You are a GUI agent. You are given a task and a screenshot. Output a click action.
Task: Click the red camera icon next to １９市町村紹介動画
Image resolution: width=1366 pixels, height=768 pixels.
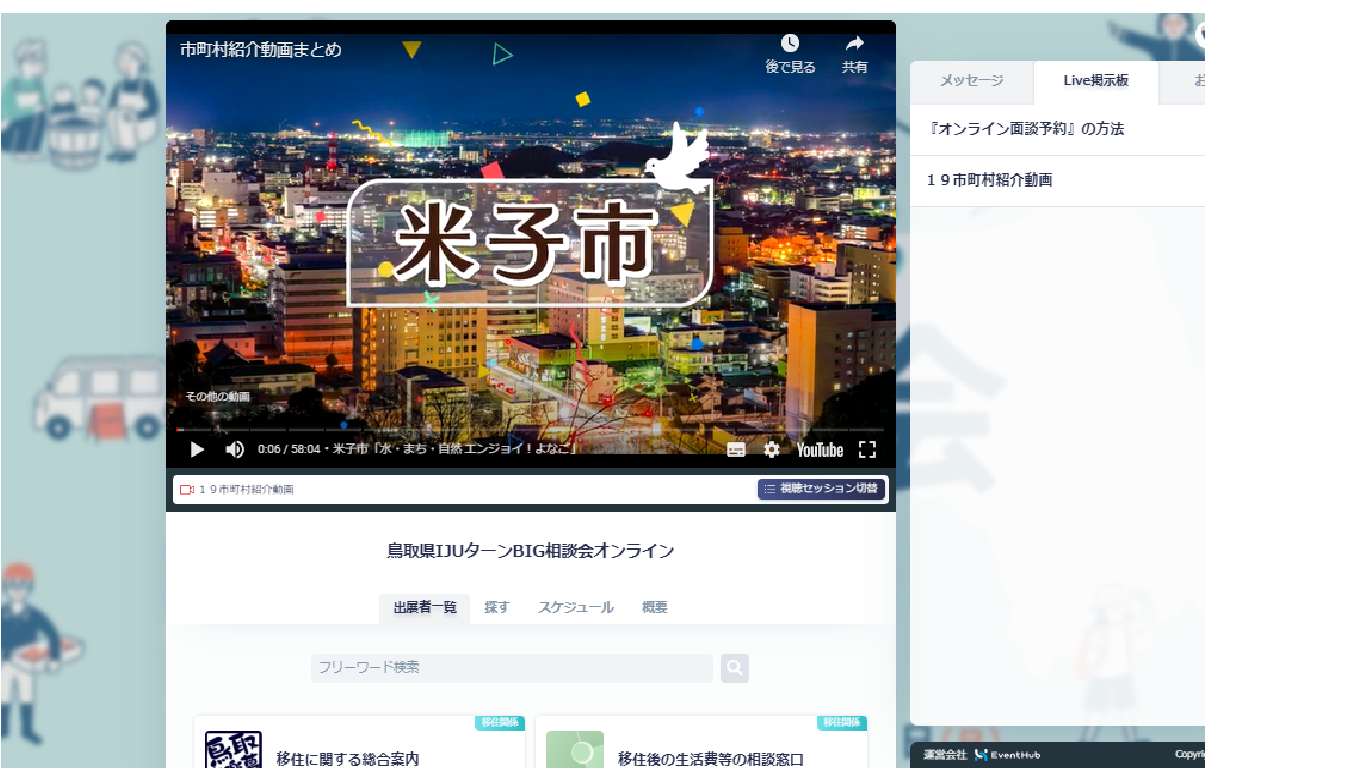tap(185, 489)
